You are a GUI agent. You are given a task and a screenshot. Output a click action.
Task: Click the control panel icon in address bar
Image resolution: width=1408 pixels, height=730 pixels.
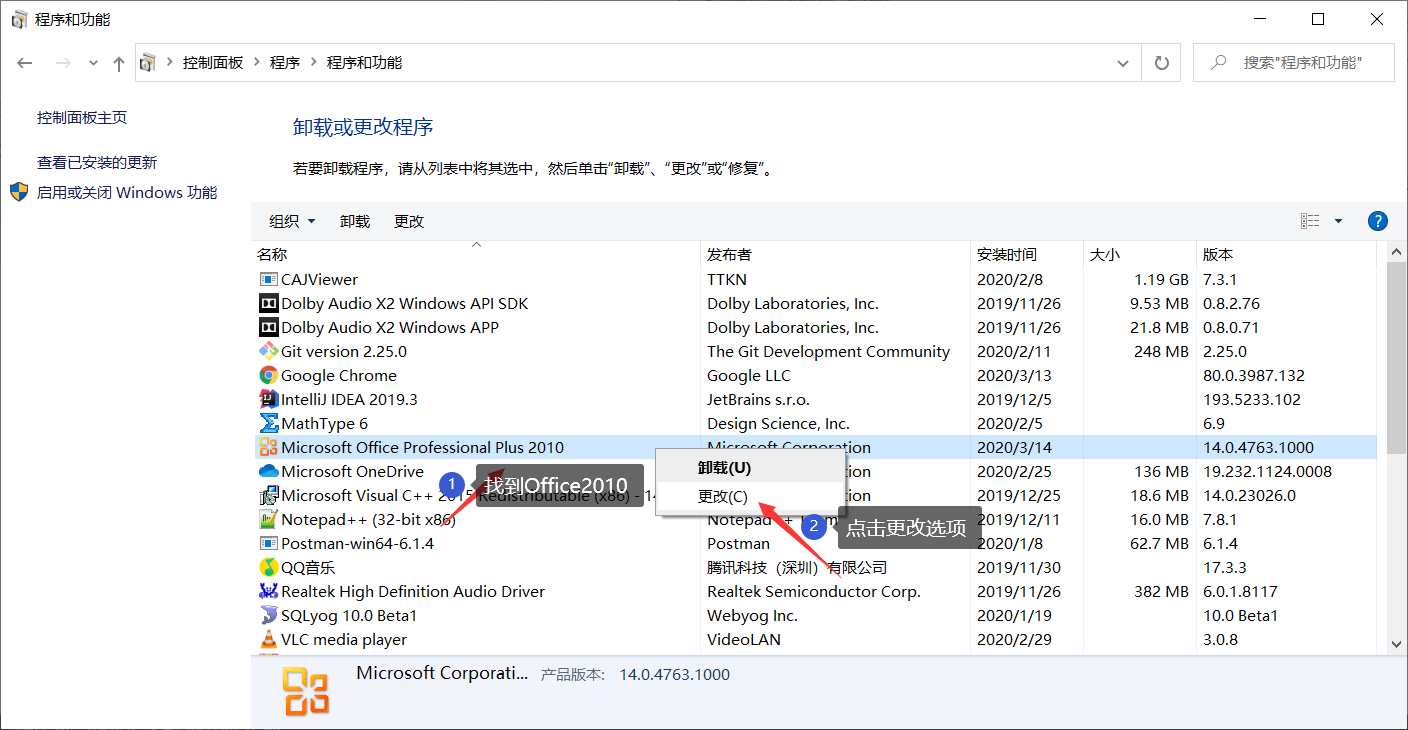coord(148,63)
